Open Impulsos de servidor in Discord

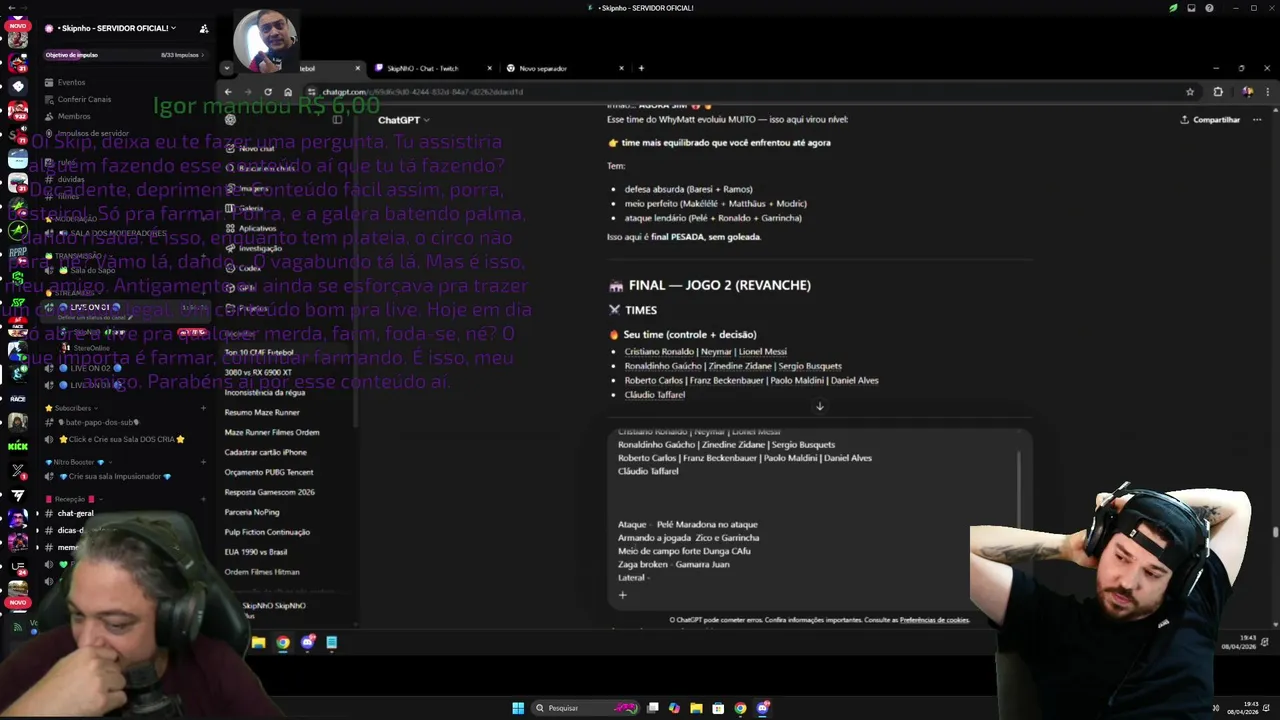92,133
